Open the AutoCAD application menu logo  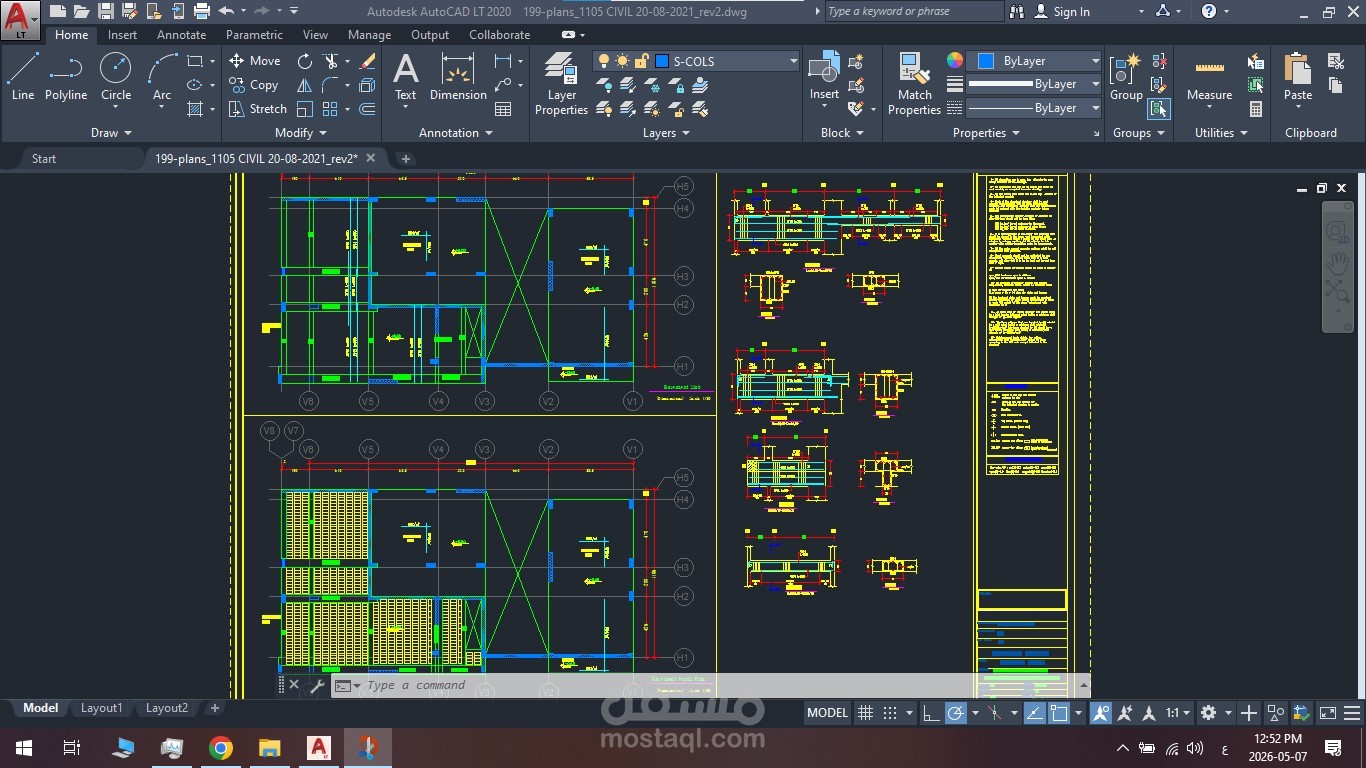pyautogui.click(x=20, y=19)
